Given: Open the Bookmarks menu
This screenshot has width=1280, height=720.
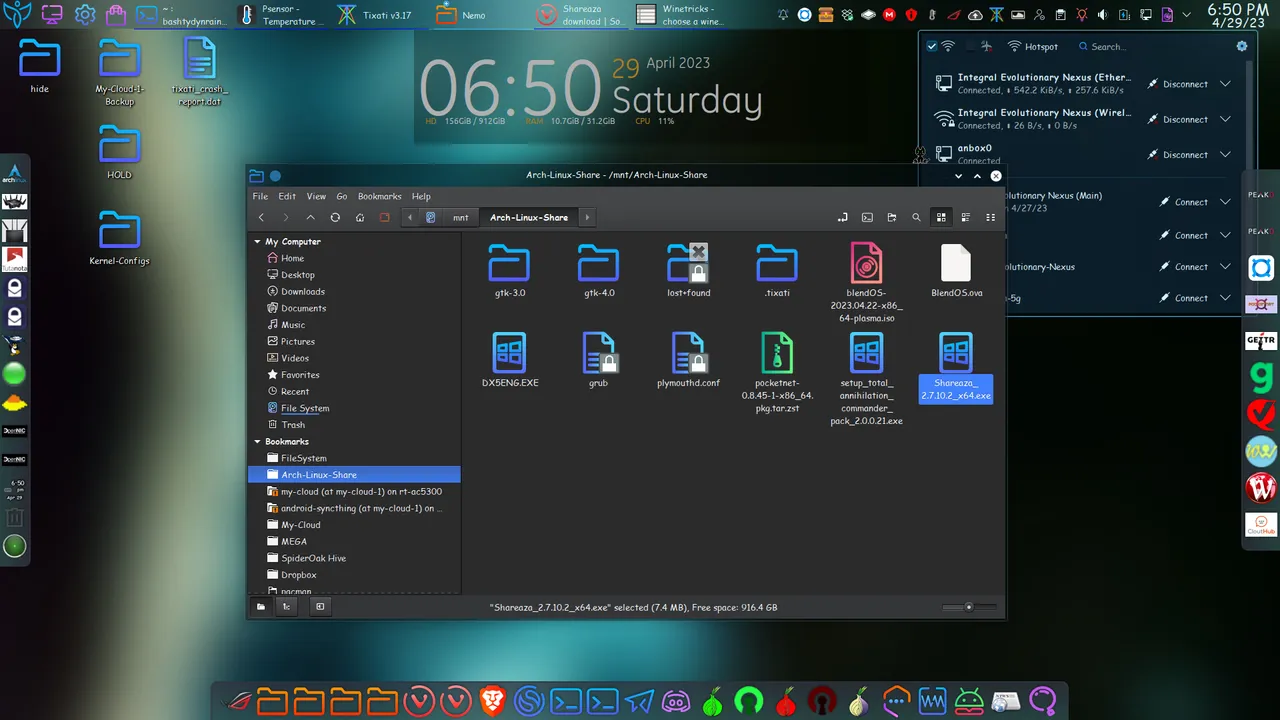Looking at the screenshot, I should coord(380,196).
